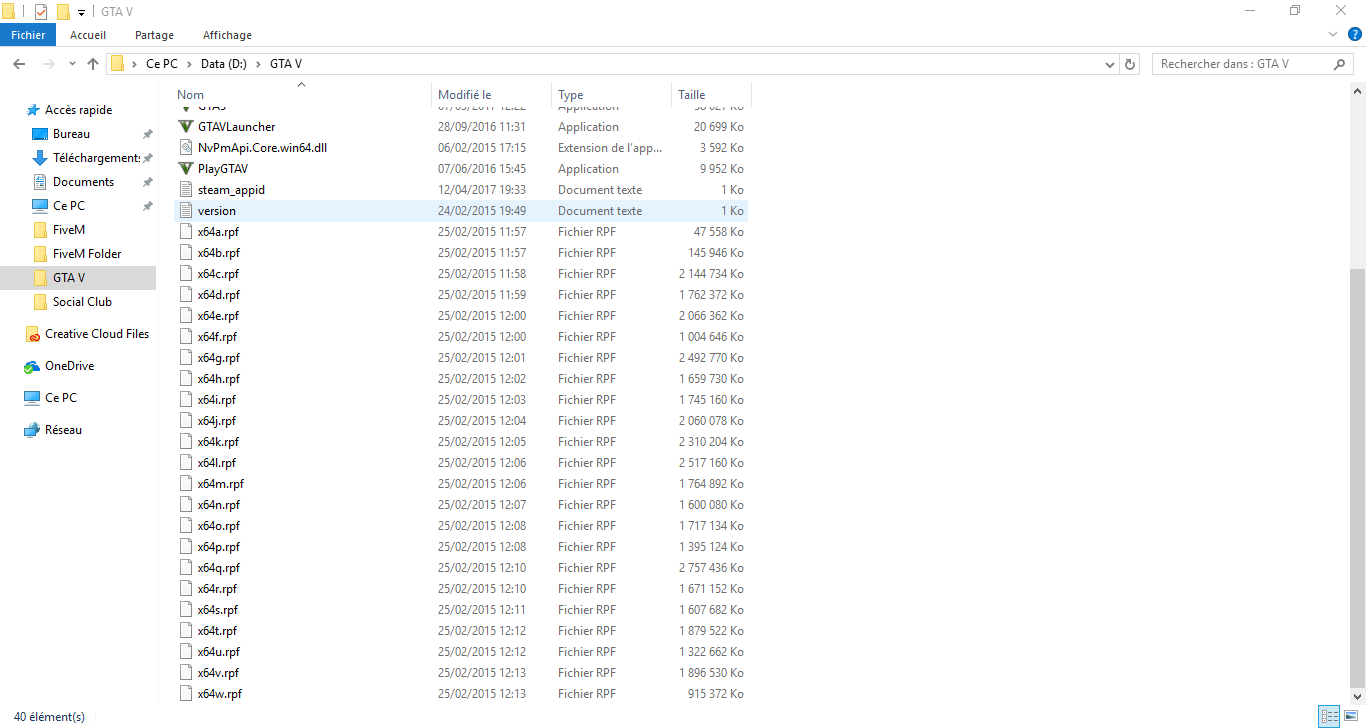
Task: Click the search magnifier icon
Action: tap(1340, 64)
